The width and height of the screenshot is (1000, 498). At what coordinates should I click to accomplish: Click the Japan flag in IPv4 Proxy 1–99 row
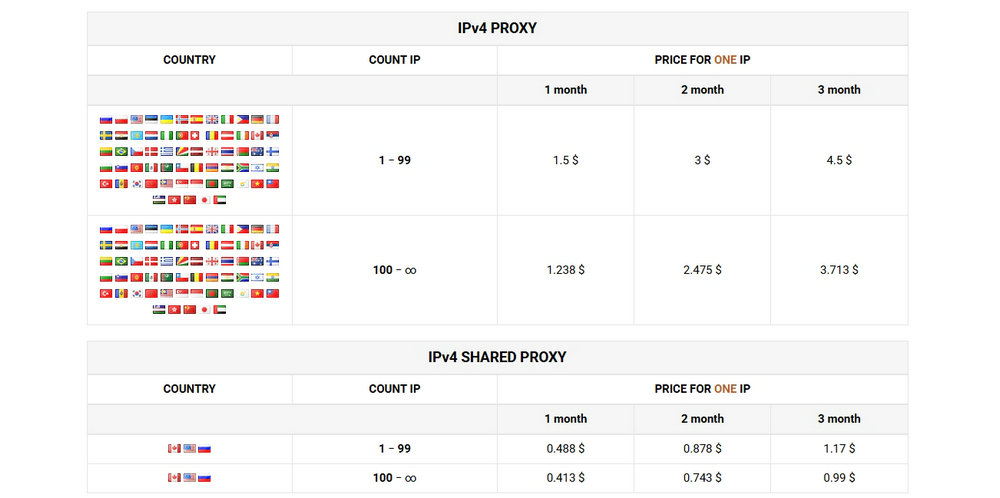(205, 200)
